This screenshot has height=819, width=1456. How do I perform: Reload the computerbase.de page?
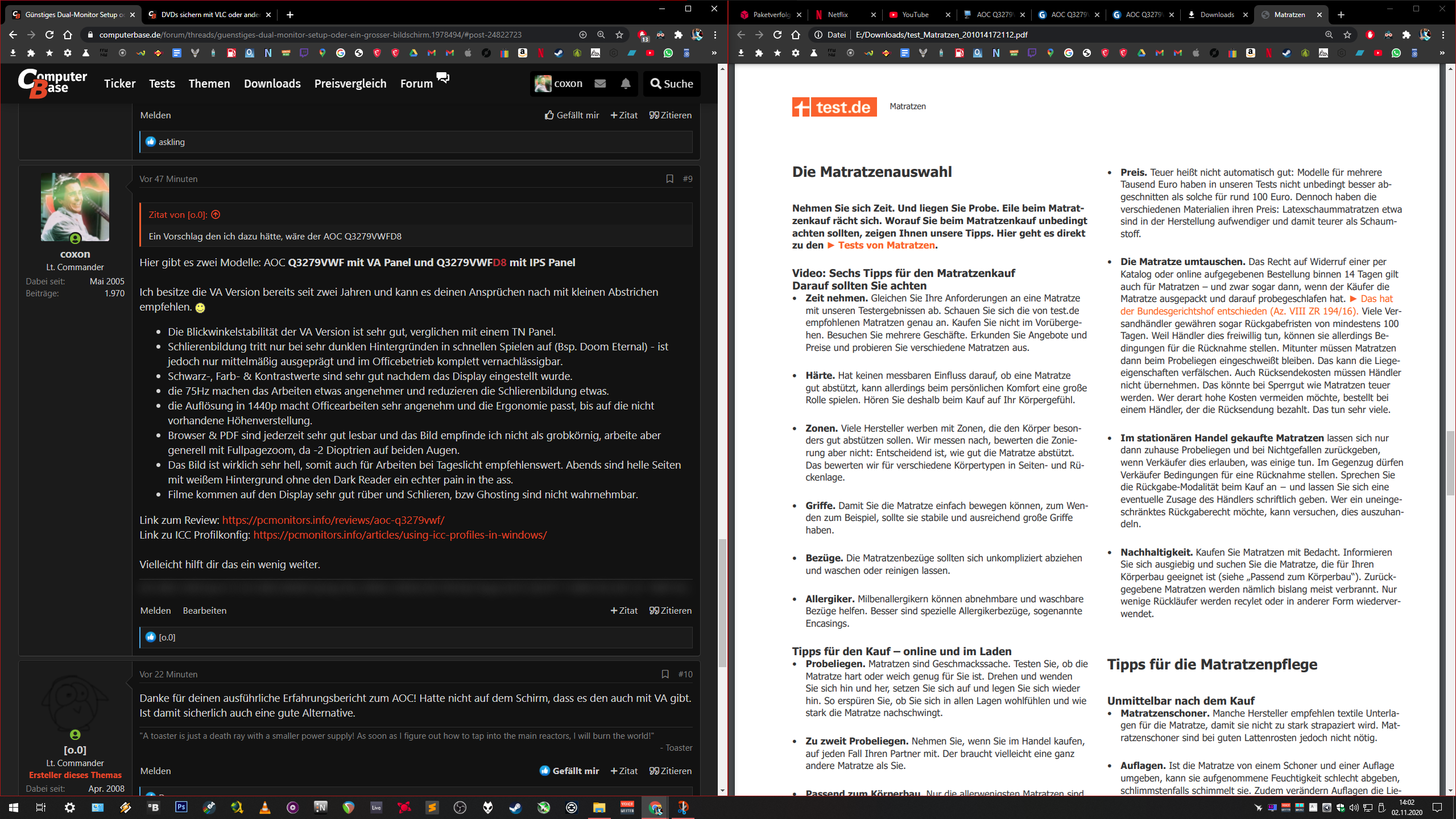click(49, 35)
